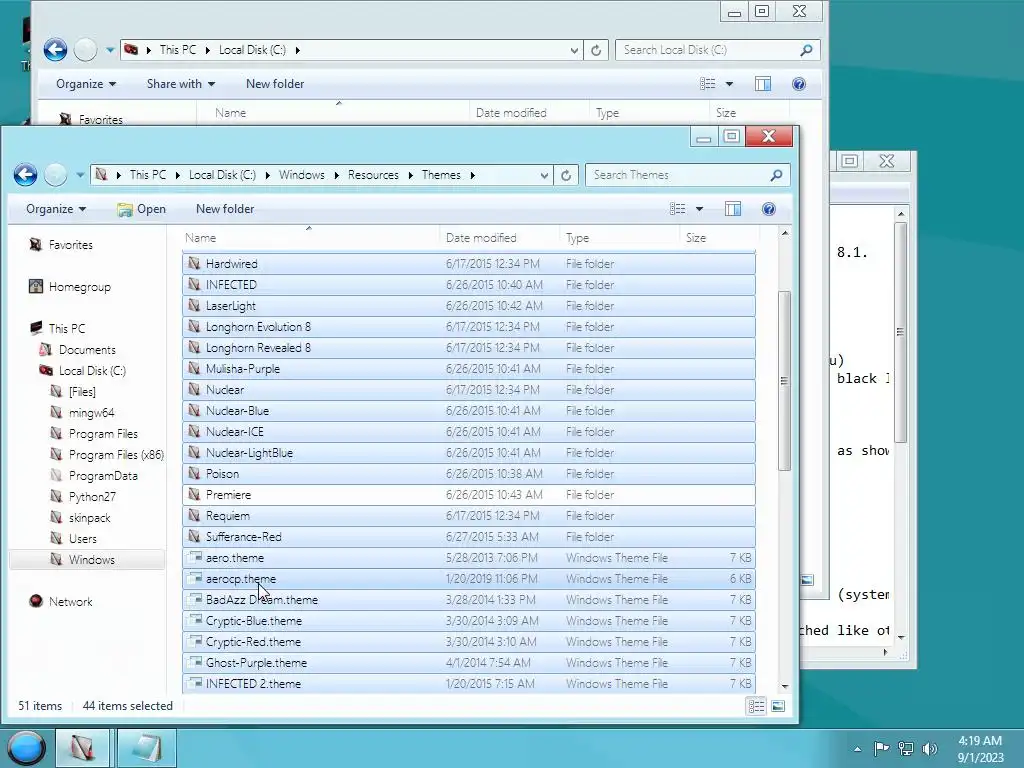Viewport: 1024px width, 768px height.
Task: Select Network in navigation pane
Action: pos(70,601)
